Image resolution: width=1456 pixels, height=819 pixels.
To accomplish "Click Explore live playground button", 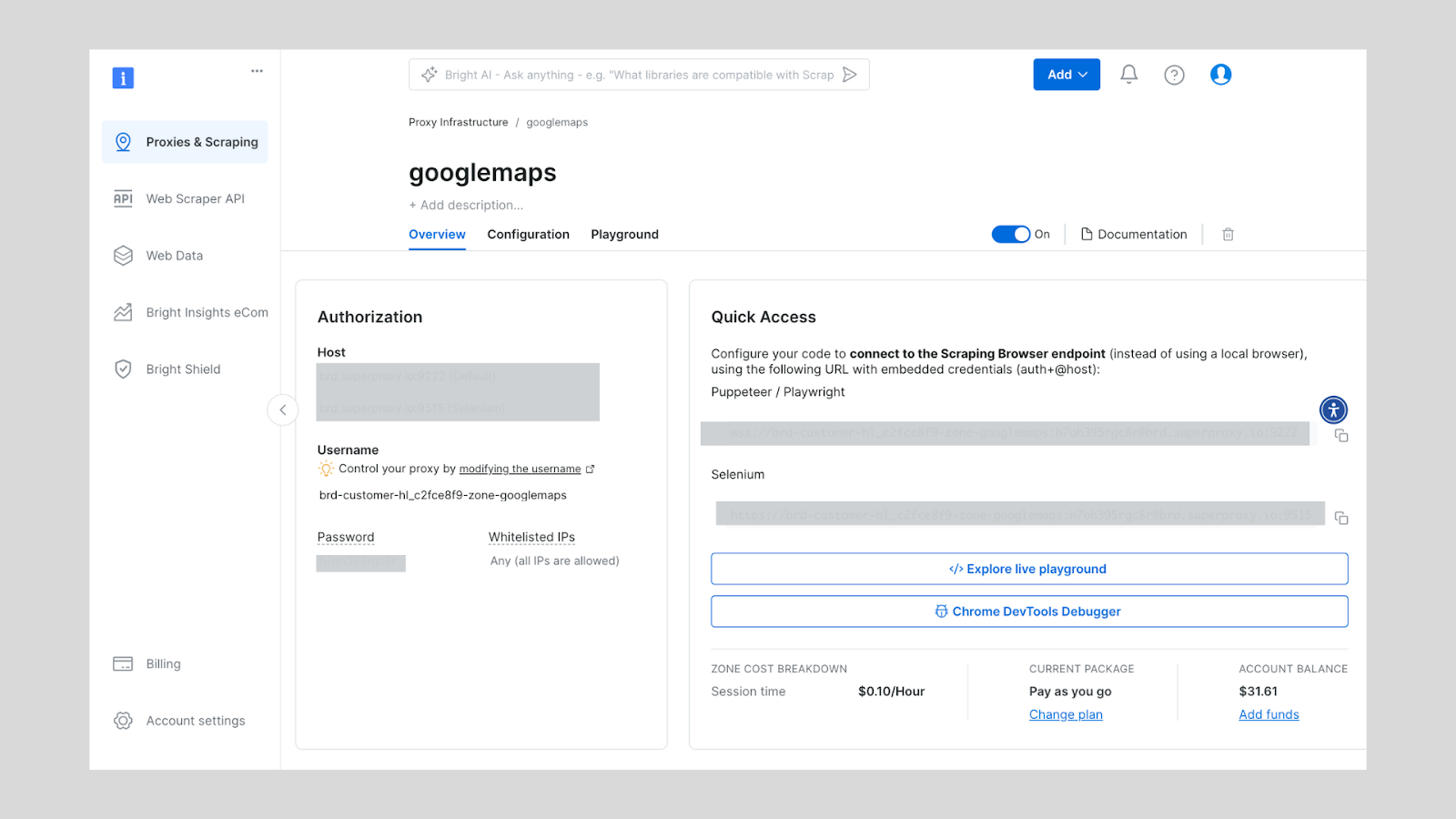I will coord(1028,569).
